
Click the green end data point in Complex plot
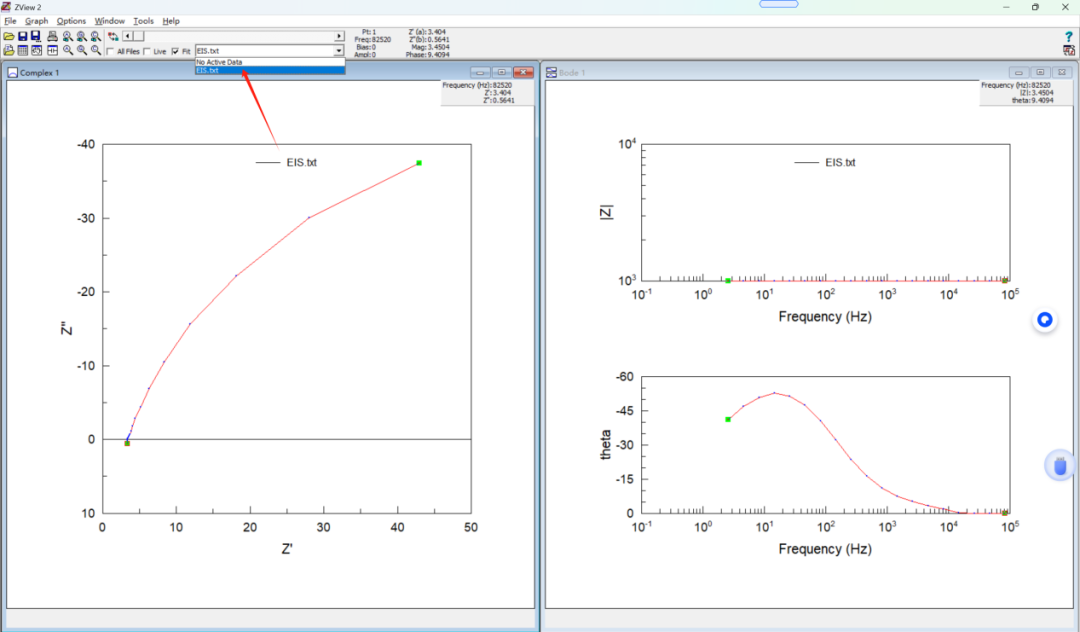pos(419,163)
